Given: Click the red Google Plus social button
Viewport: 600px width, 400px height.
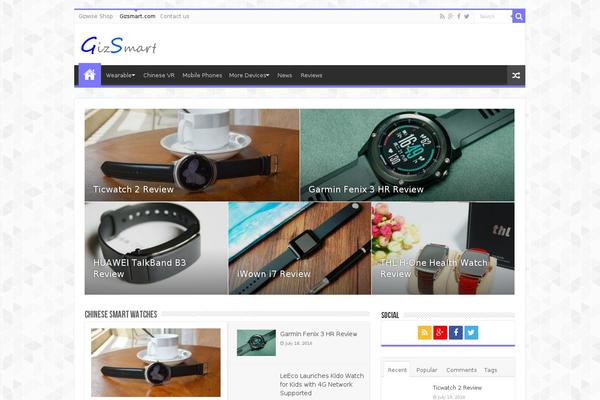Looking at the screenshot, I should pyautogui.click(x=440, y=333).
